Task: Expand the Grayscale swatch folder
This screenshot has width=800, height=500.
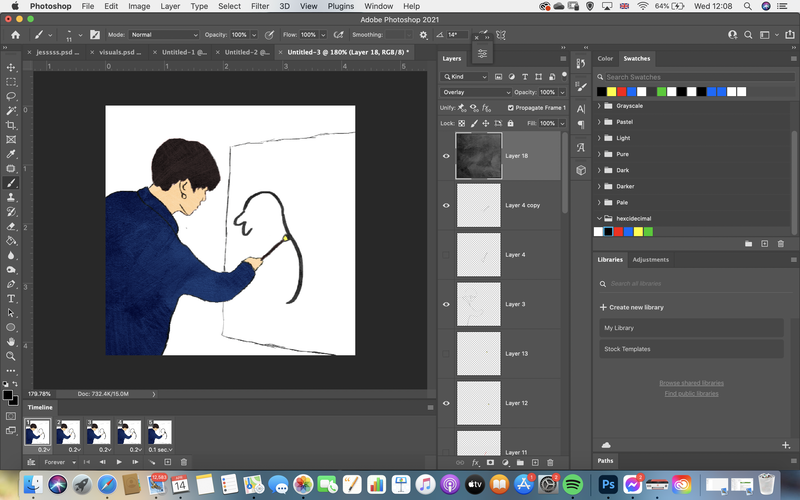Action: click(599, 106)
